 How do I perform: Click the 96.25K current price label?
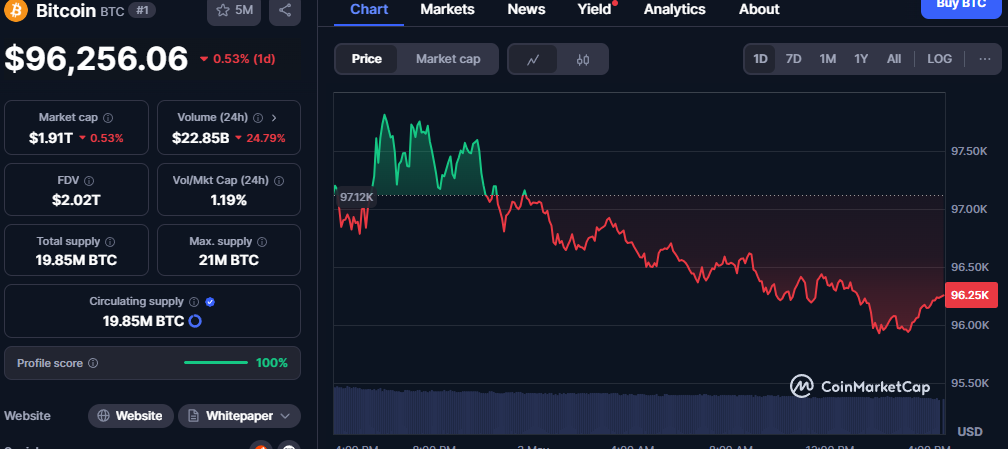(971, 295)
